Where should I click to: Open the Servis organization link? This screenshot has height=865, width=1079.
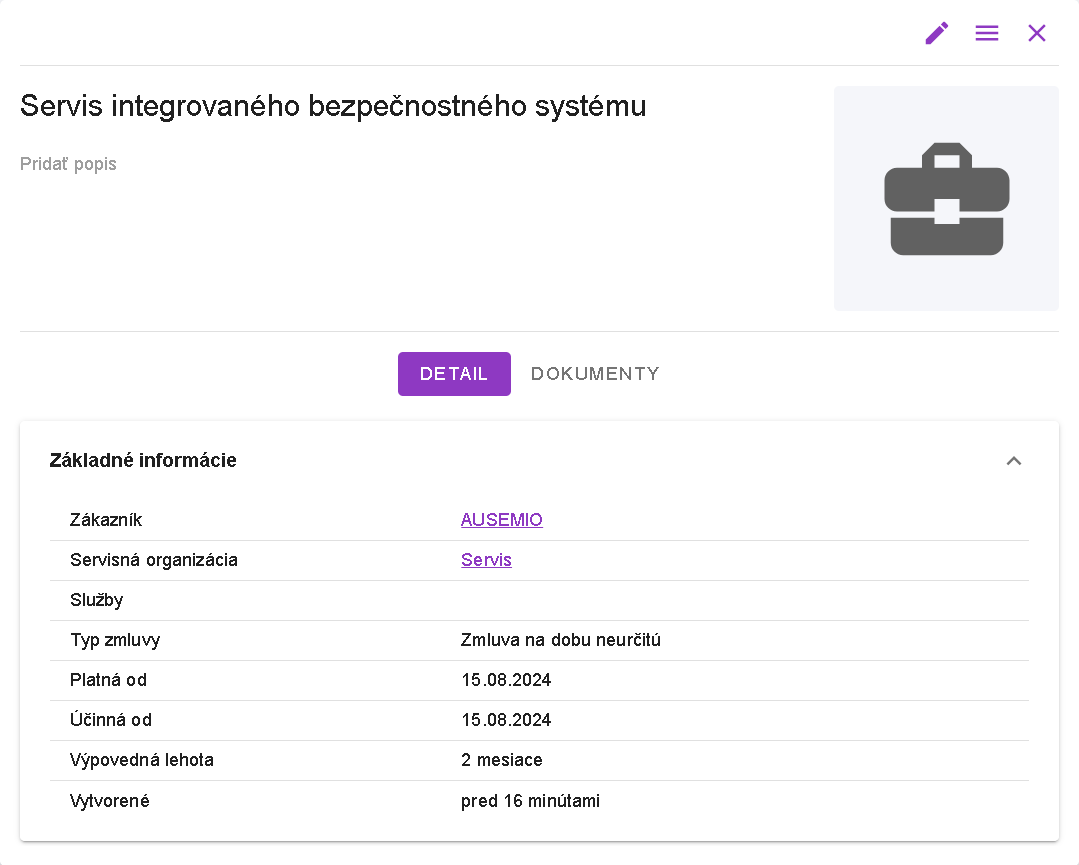coord(486,560)
